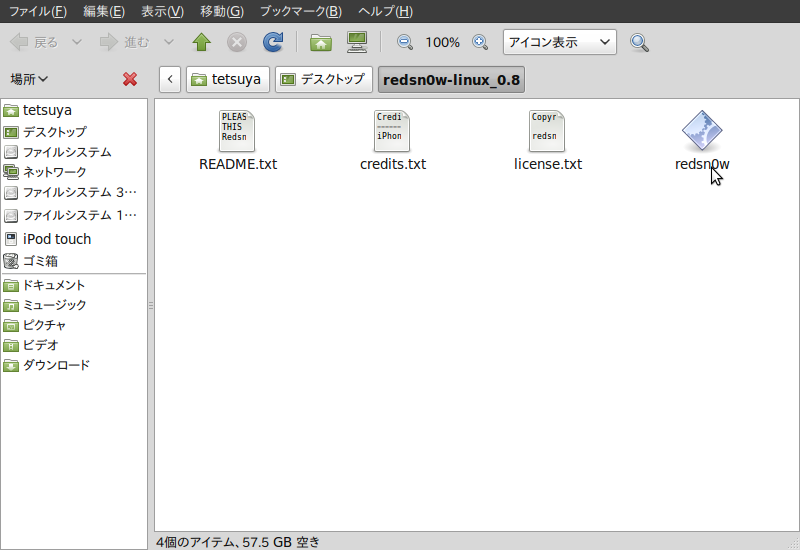Viewport: 800px width, 550px height.
Task: Open ゴミ箱 trash in sidebar
Action: [x=74, y=261]
